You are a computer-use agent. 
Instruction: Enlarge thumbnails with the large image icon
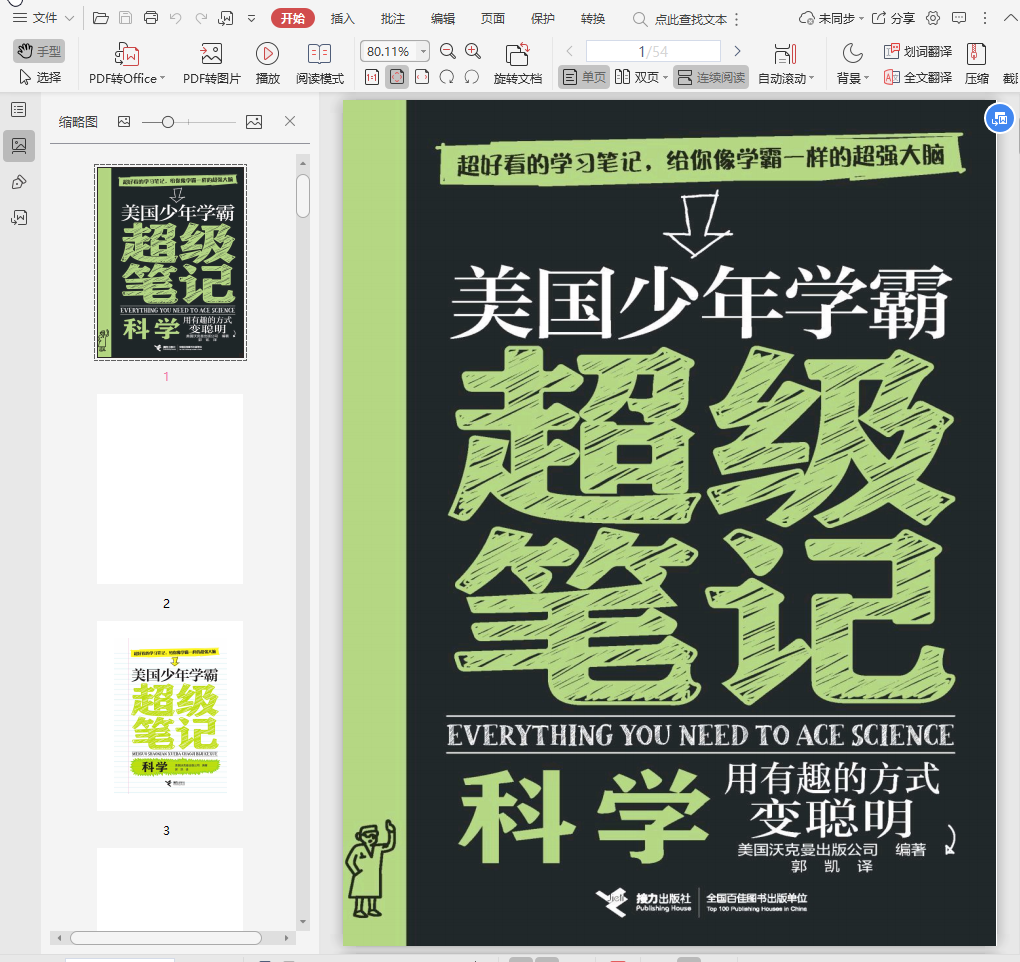pos(254,122)
